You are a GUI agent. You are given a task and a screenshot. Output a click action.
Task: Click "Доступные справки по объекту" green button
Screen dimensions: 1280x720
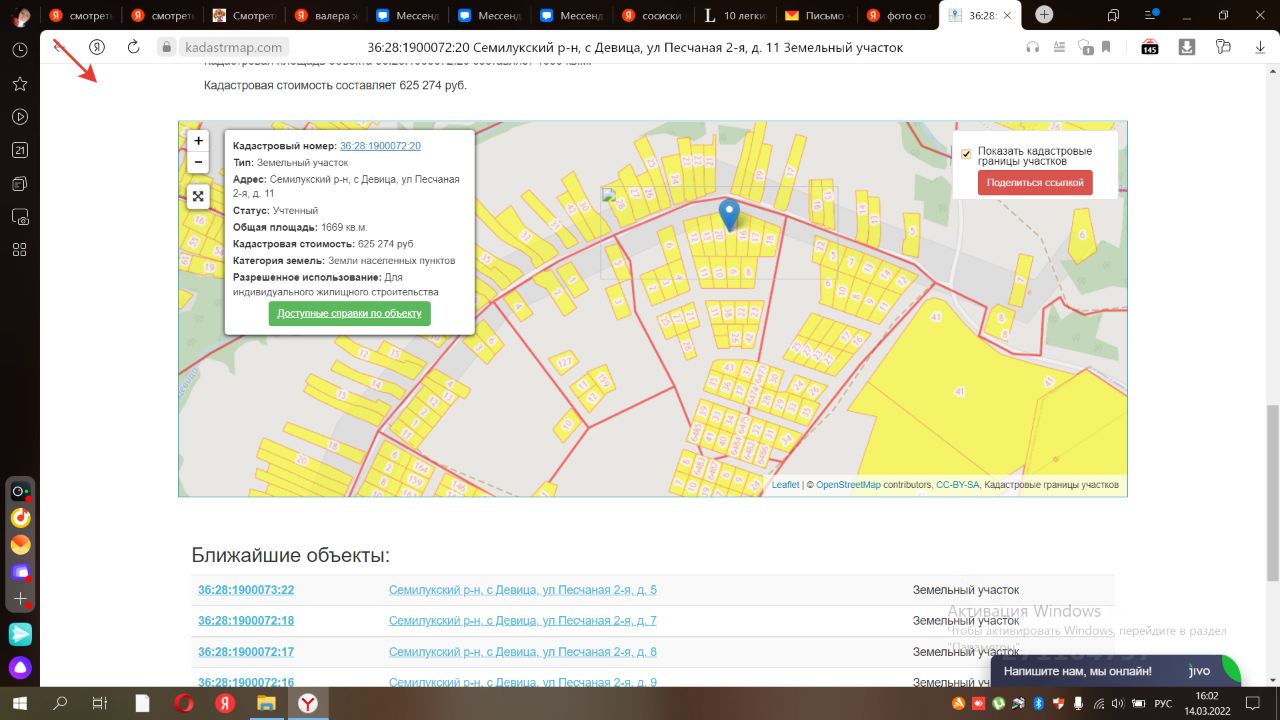(x=349, y=313)
